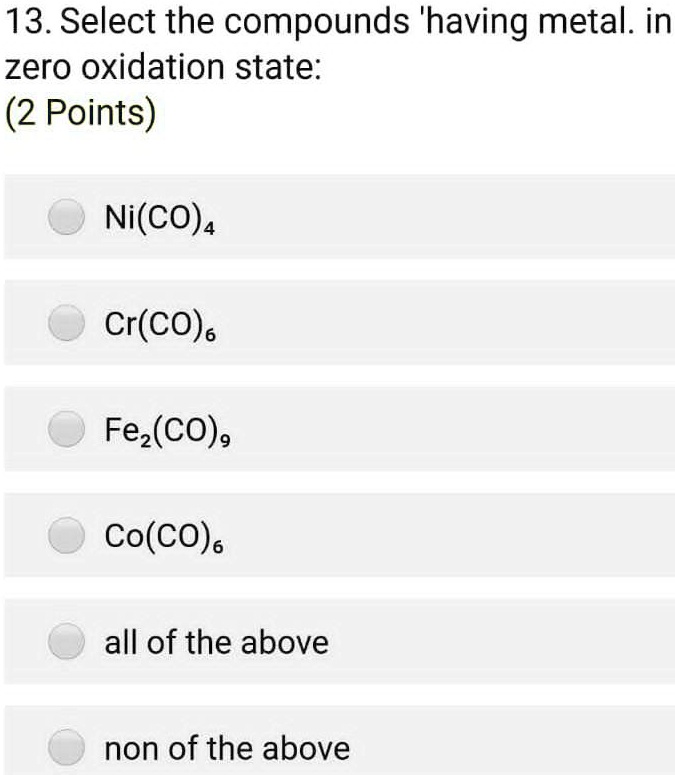The image size is (675, 775).
Task: Choose the 'all of the above' radio button
Action: (x=66, y=642)
